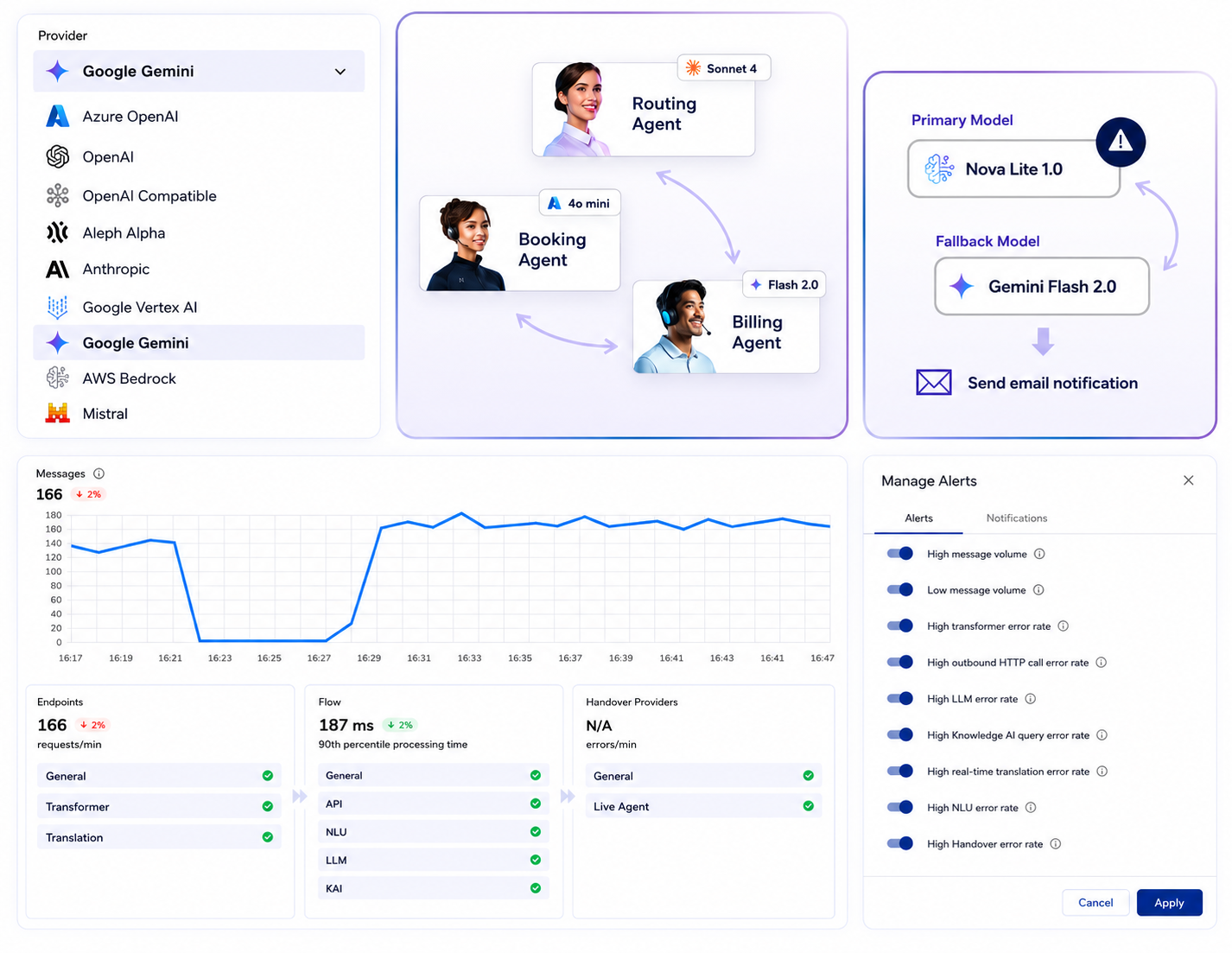Show info for High LLM error rate
This screenshot has height=953, width=1232.
[1031, 699]
